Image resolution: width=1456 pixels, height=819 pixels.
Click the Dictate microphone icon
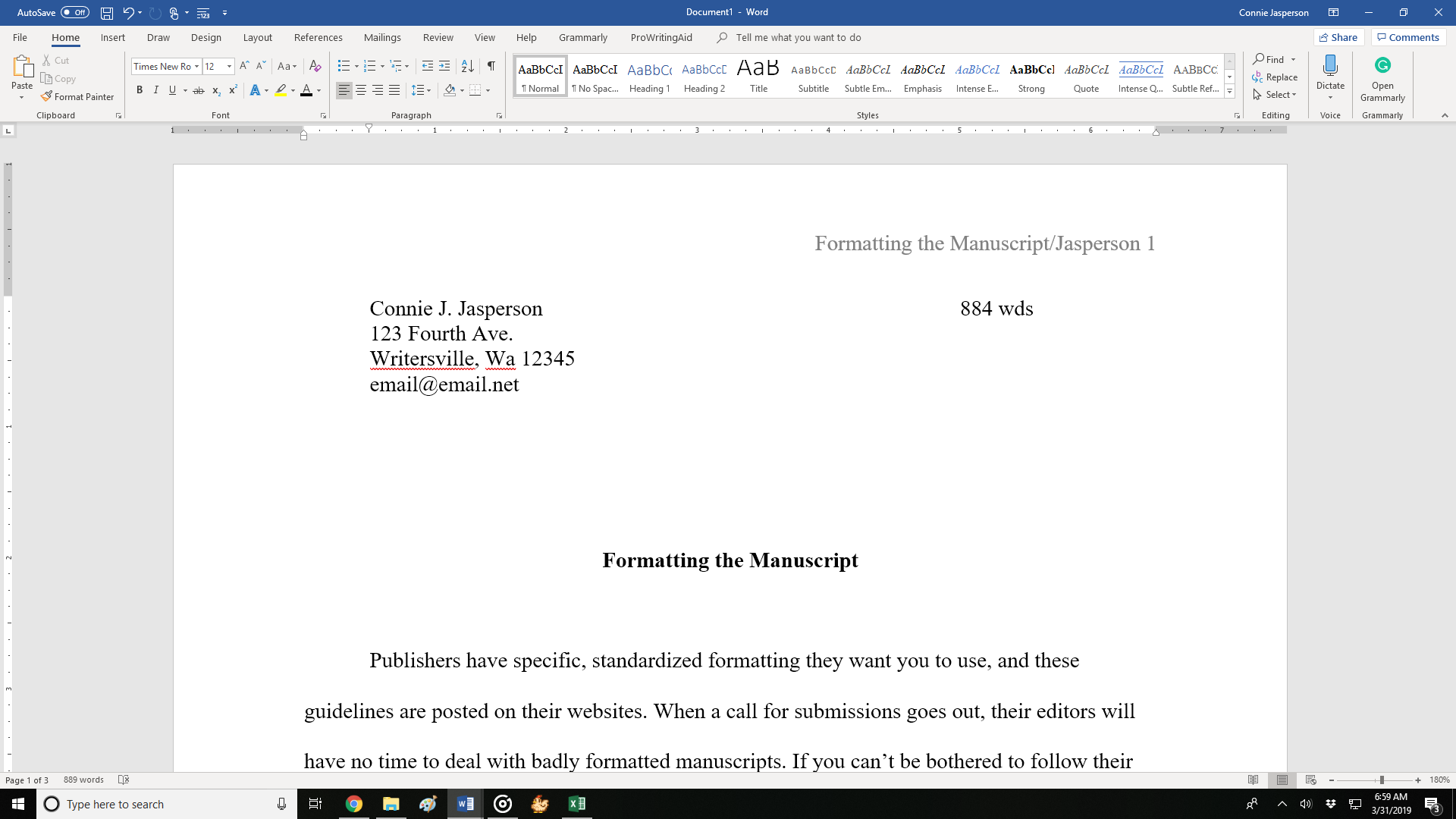coord(1330,67)
